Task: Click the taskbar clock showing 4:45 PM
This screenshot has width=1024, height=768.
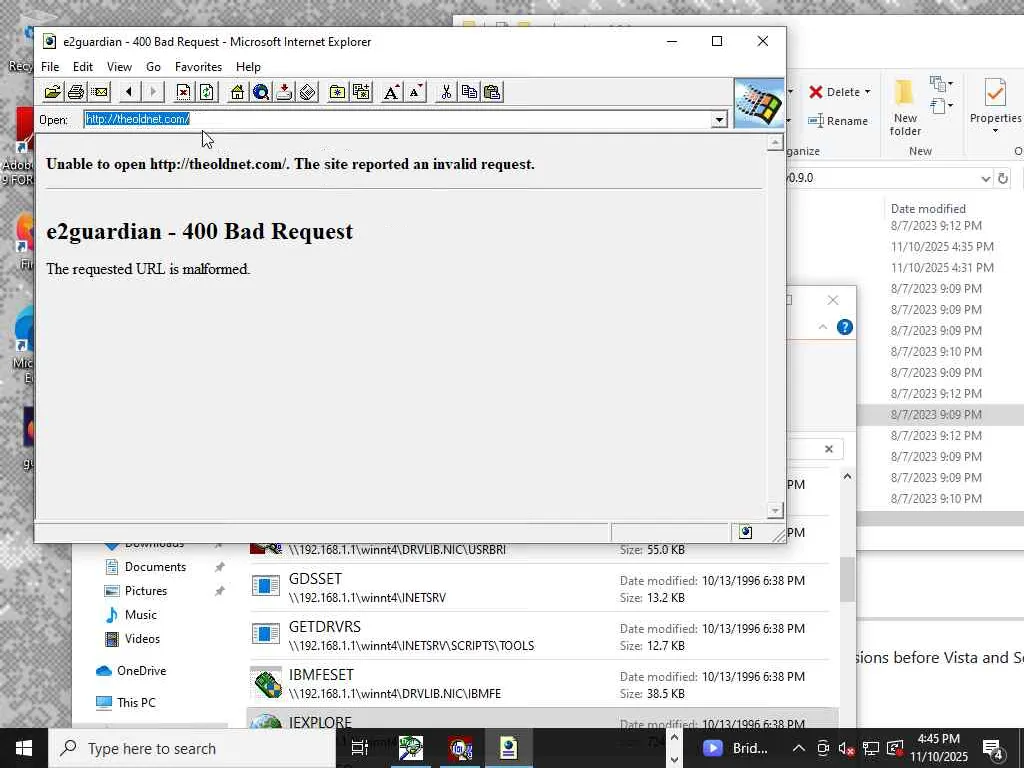Action: pos(939,748)
